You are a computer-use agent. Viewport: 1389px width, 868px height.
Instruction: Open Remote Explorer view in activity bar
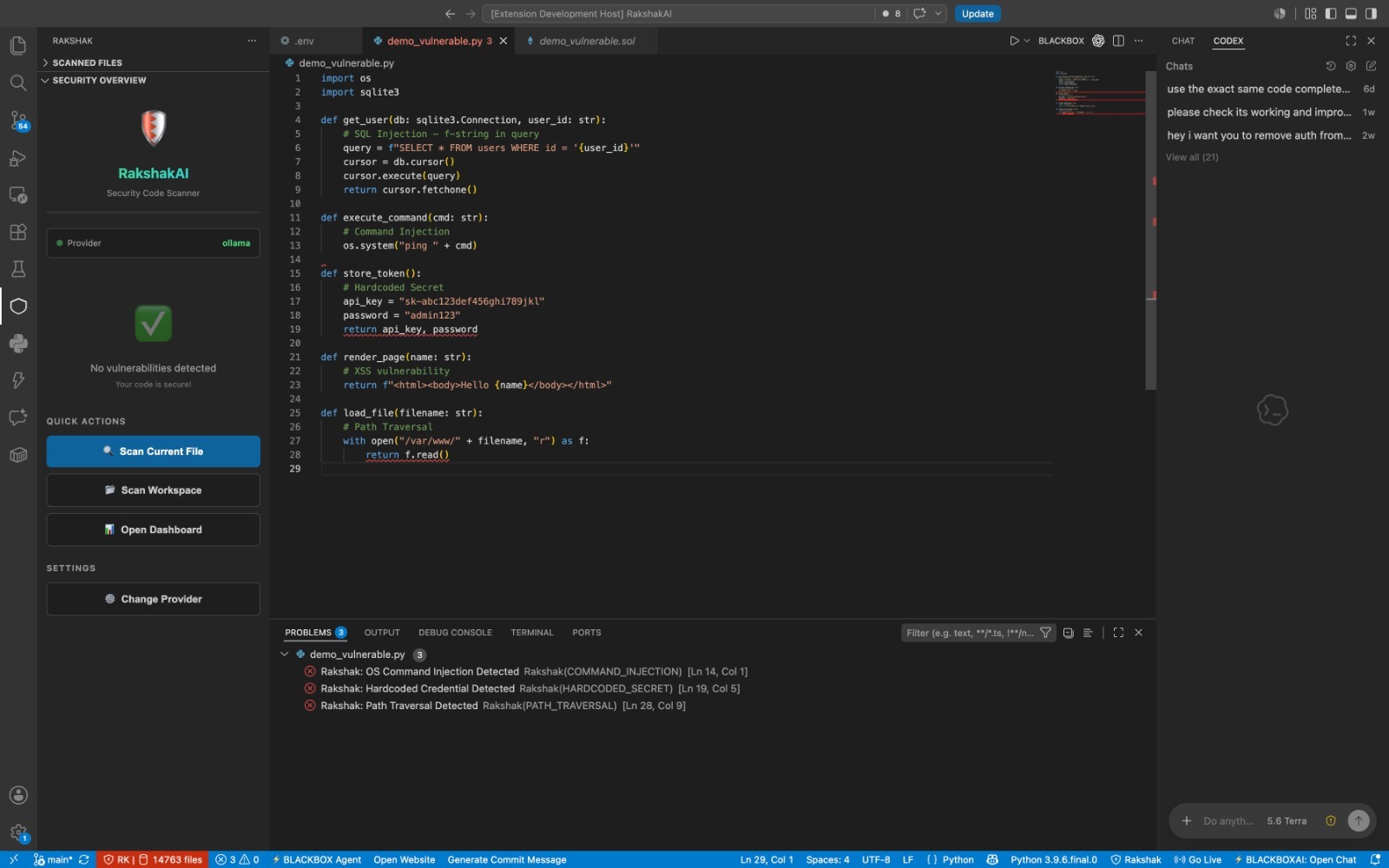pos(18,195)
